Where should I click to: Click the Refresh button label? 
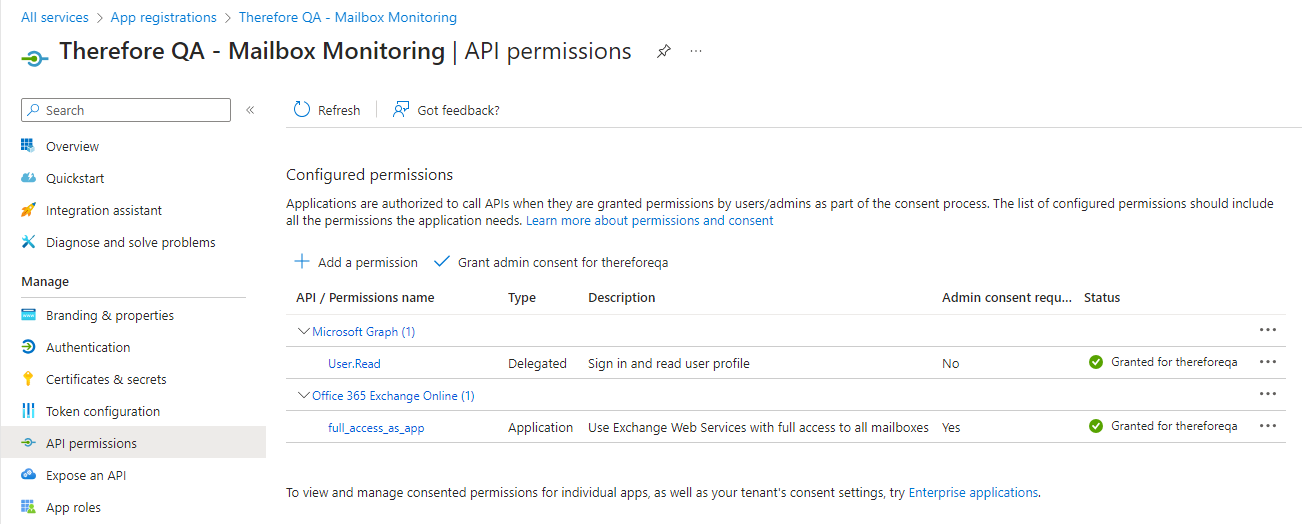(x=339, y=110)
